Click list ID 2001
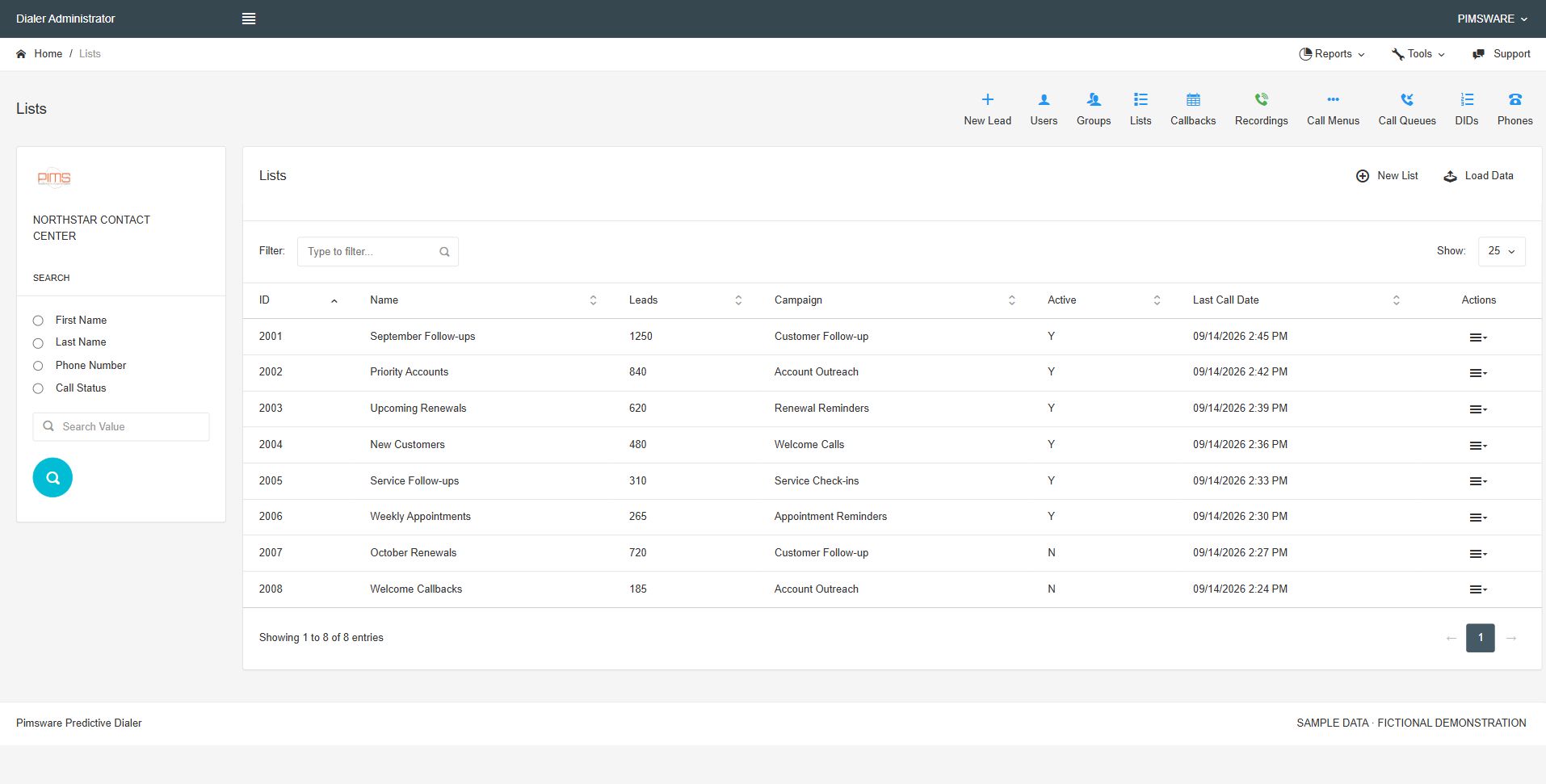 tap(271, 337)
